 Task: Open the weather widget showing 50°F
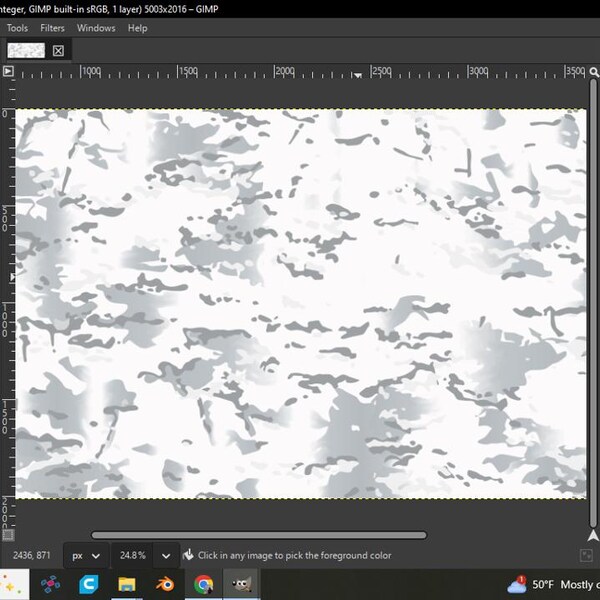tap(553, 585)
